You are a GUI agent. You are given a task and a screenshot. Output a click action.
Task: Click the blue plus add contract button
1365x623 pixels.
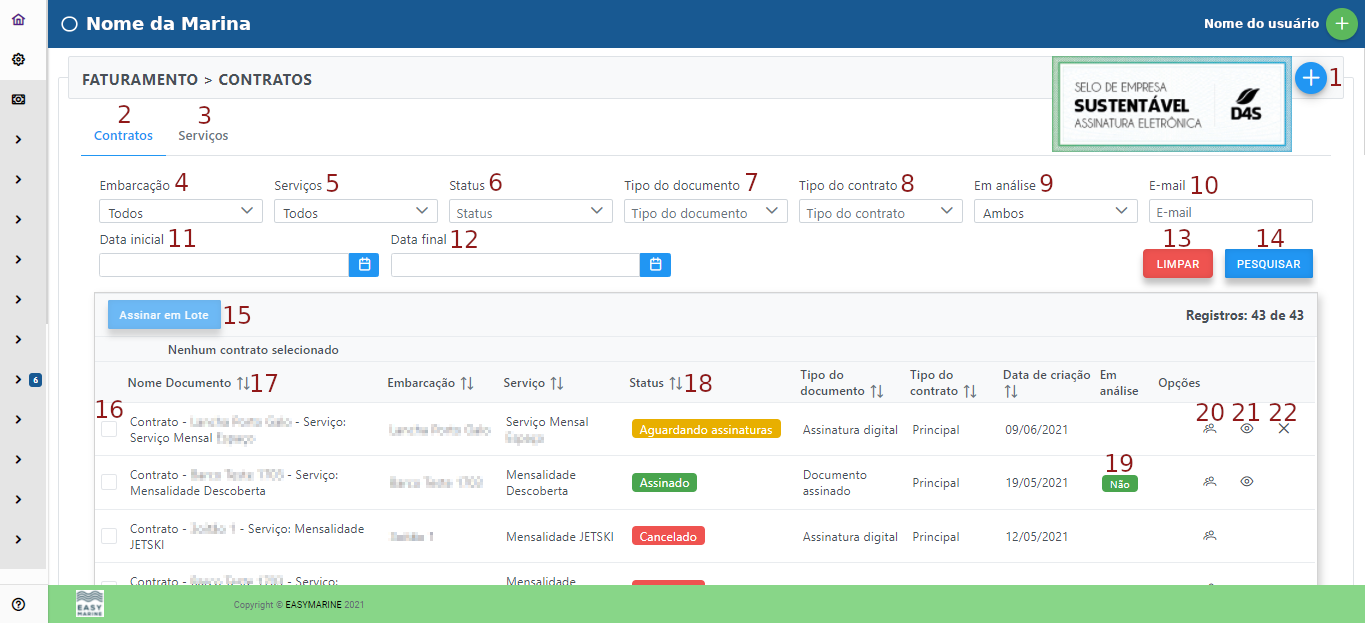1310,78
